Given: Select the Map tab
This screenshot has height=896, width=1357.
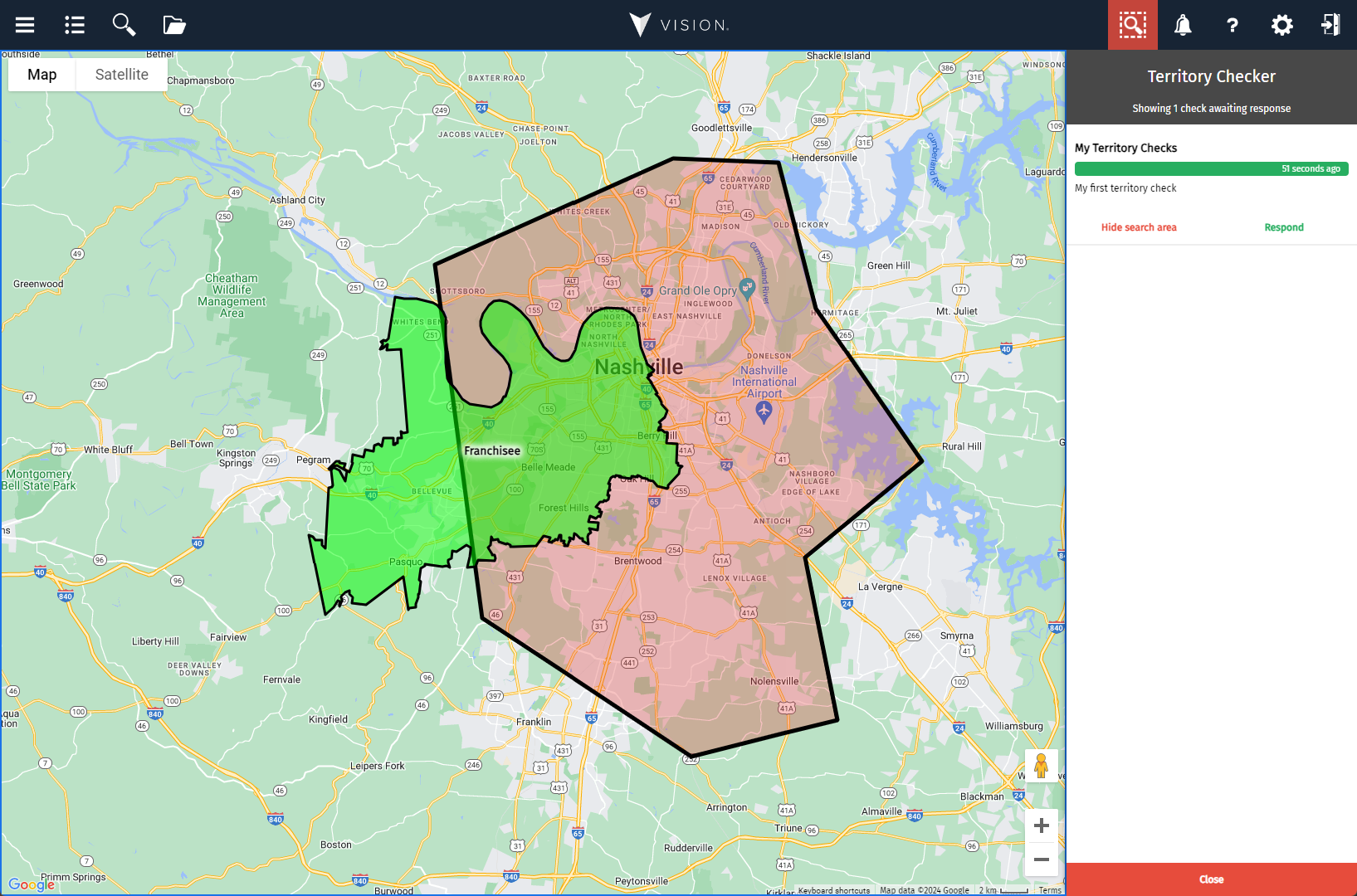Looking at the screenshot, I should (x=41, y=74).
